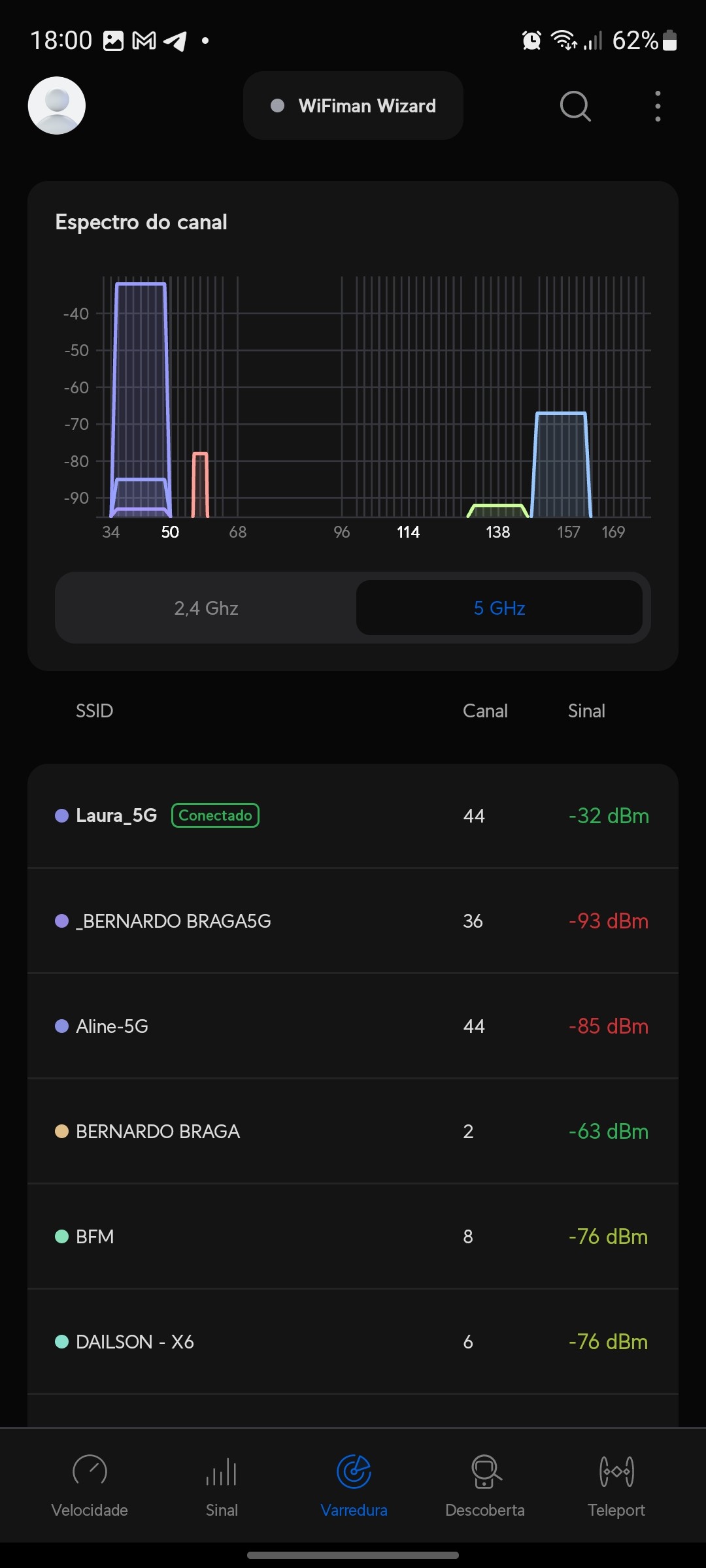Sort networks by Canal column header
The image size is (706, 1568).
point(485,711)
